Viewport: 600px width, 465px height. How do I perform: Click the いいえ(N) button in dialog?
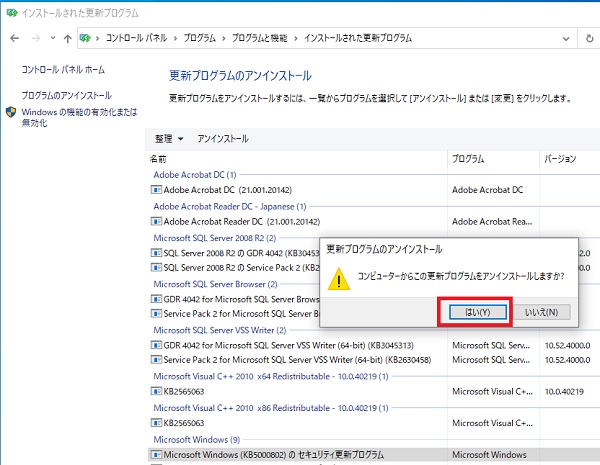[541, 312]
